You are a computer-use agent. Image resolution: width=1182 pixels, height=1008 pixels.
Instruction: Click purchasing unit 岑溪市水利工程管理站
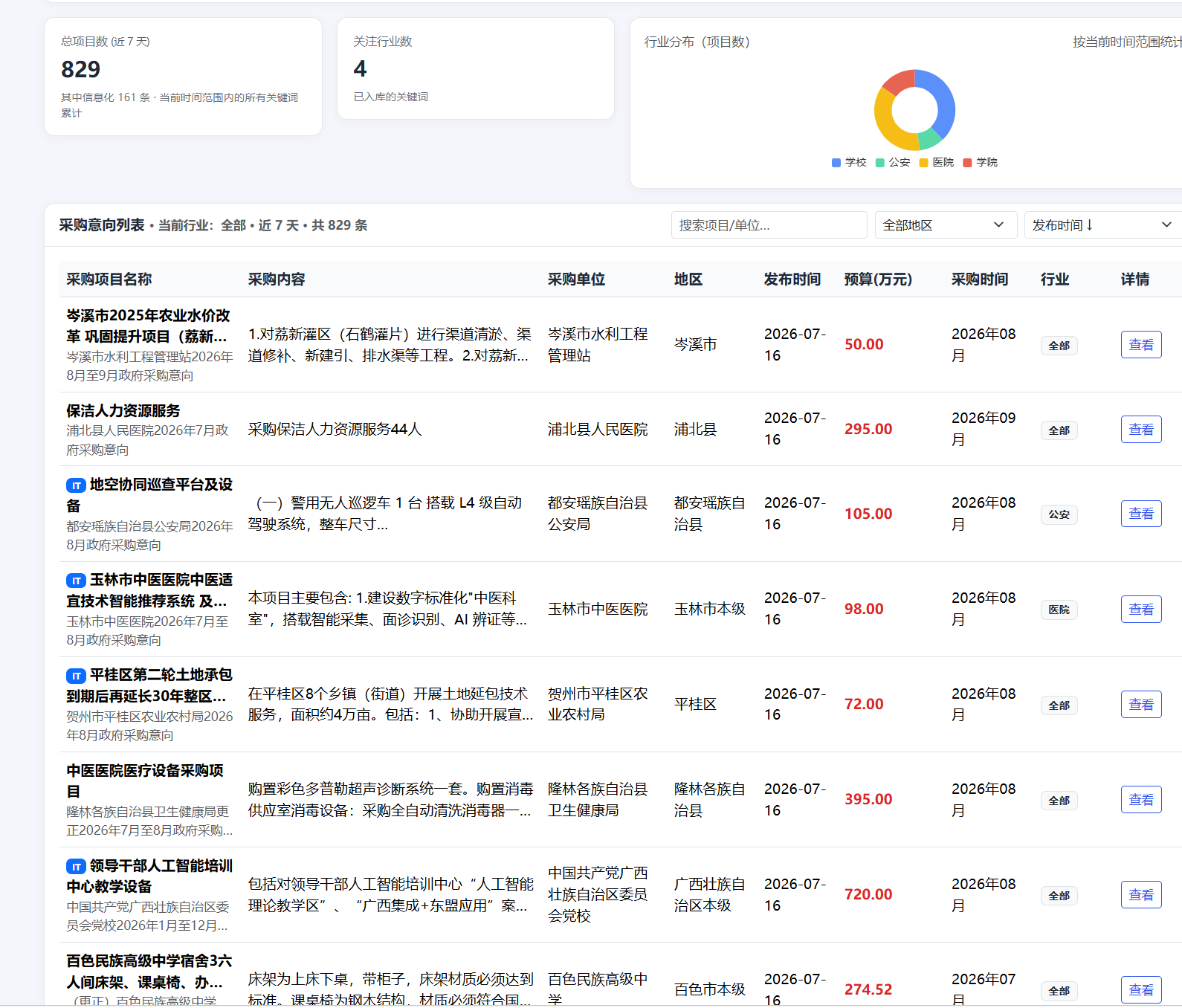[x=598, y=345]
